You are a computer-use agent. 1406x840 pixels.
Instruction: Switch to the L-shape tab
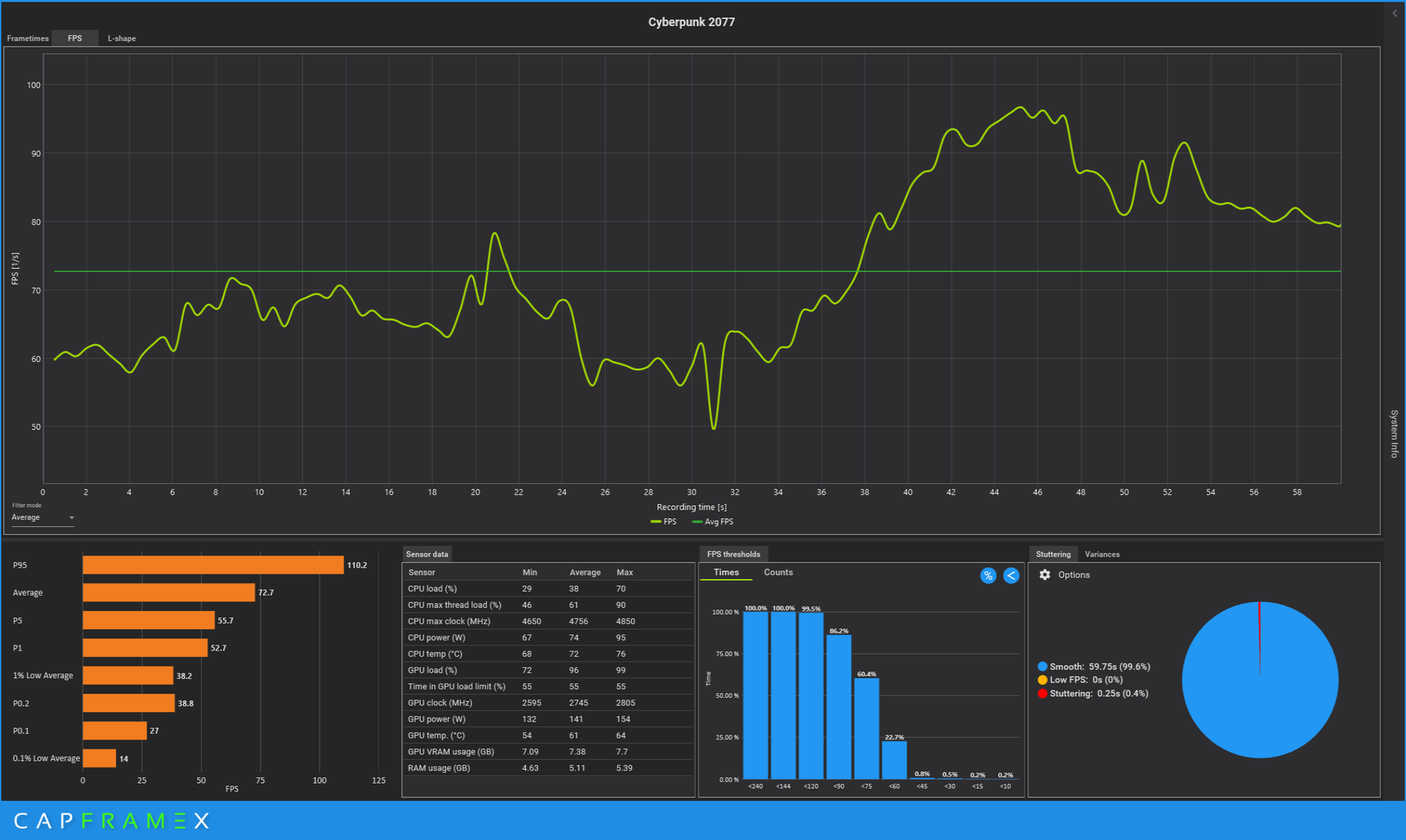122,38
